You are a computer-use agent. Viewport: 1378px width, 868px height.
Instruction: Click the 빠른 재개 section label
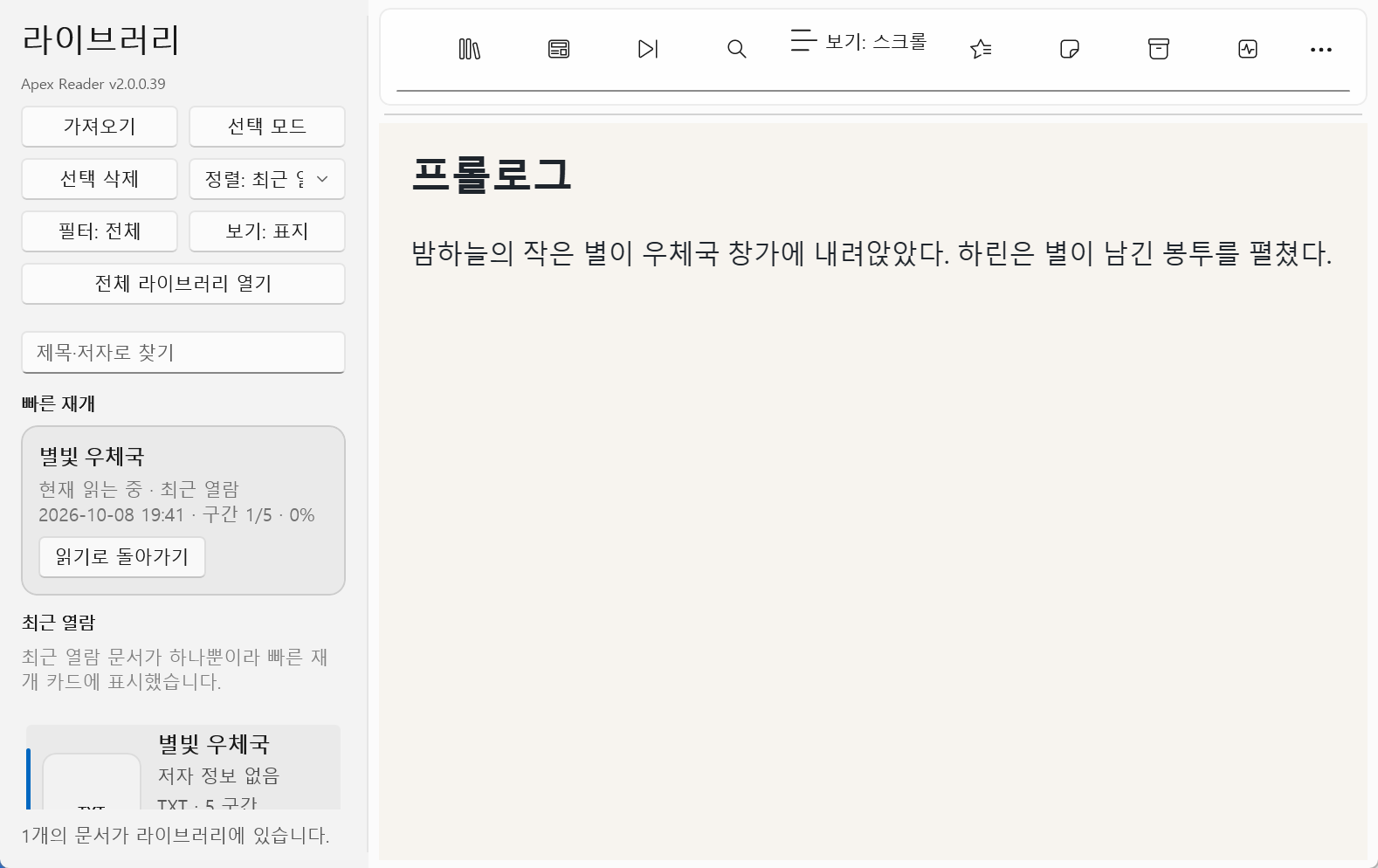[x=59, y=403]
